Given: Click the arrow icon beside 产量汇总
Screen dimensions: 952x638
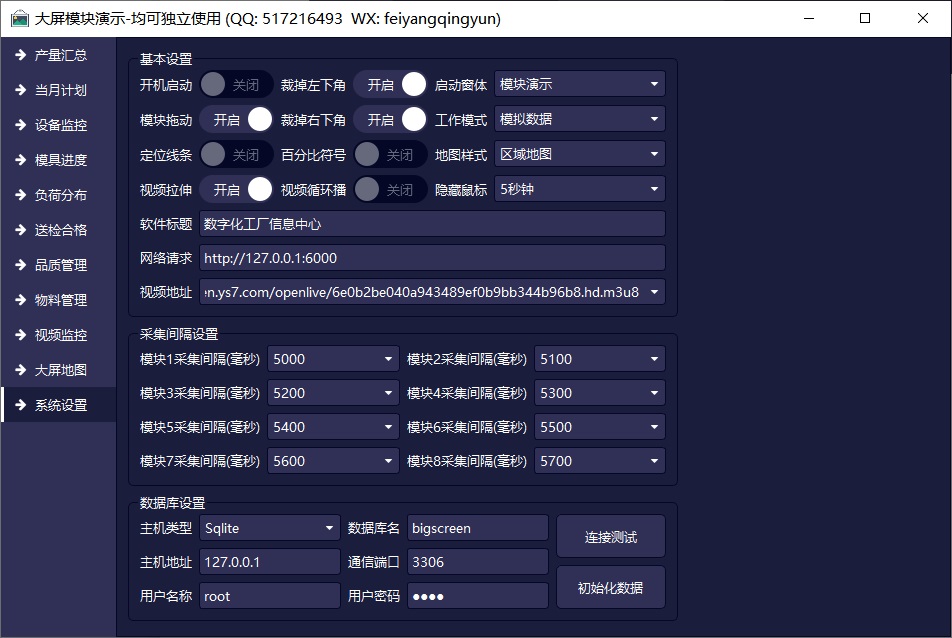Looking at the screenshot, I should pos(19,55).
